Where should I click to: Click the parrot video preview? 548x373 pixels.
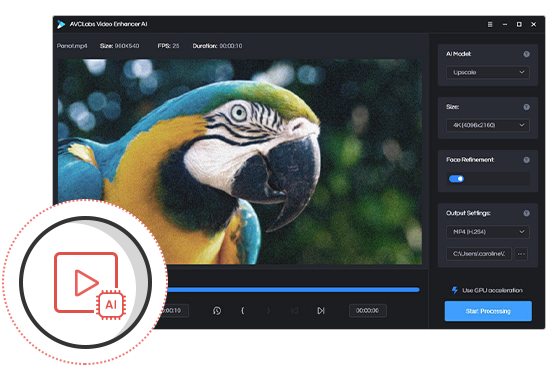tap(240, 162)
